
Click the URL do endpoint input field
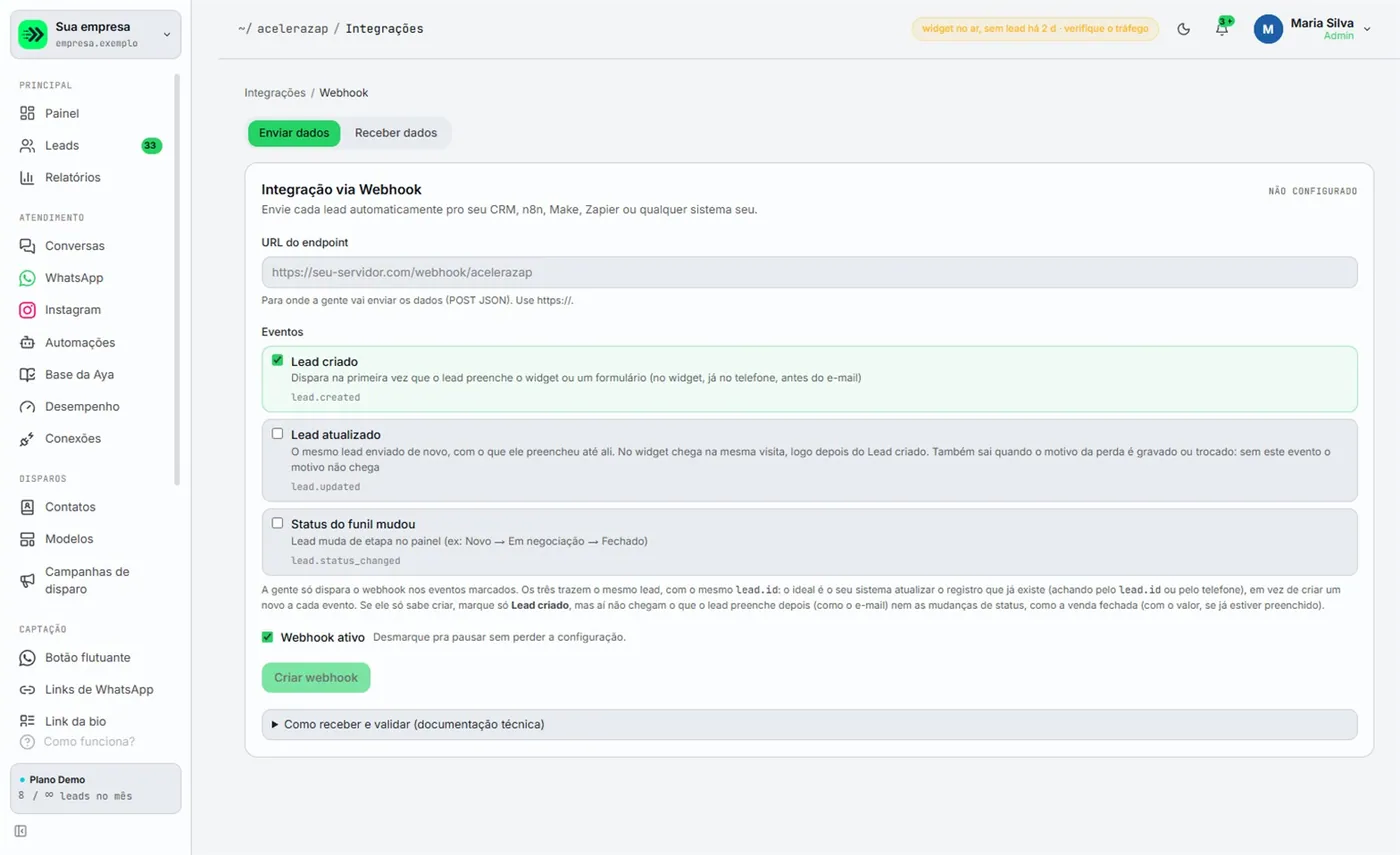point(810,272)
